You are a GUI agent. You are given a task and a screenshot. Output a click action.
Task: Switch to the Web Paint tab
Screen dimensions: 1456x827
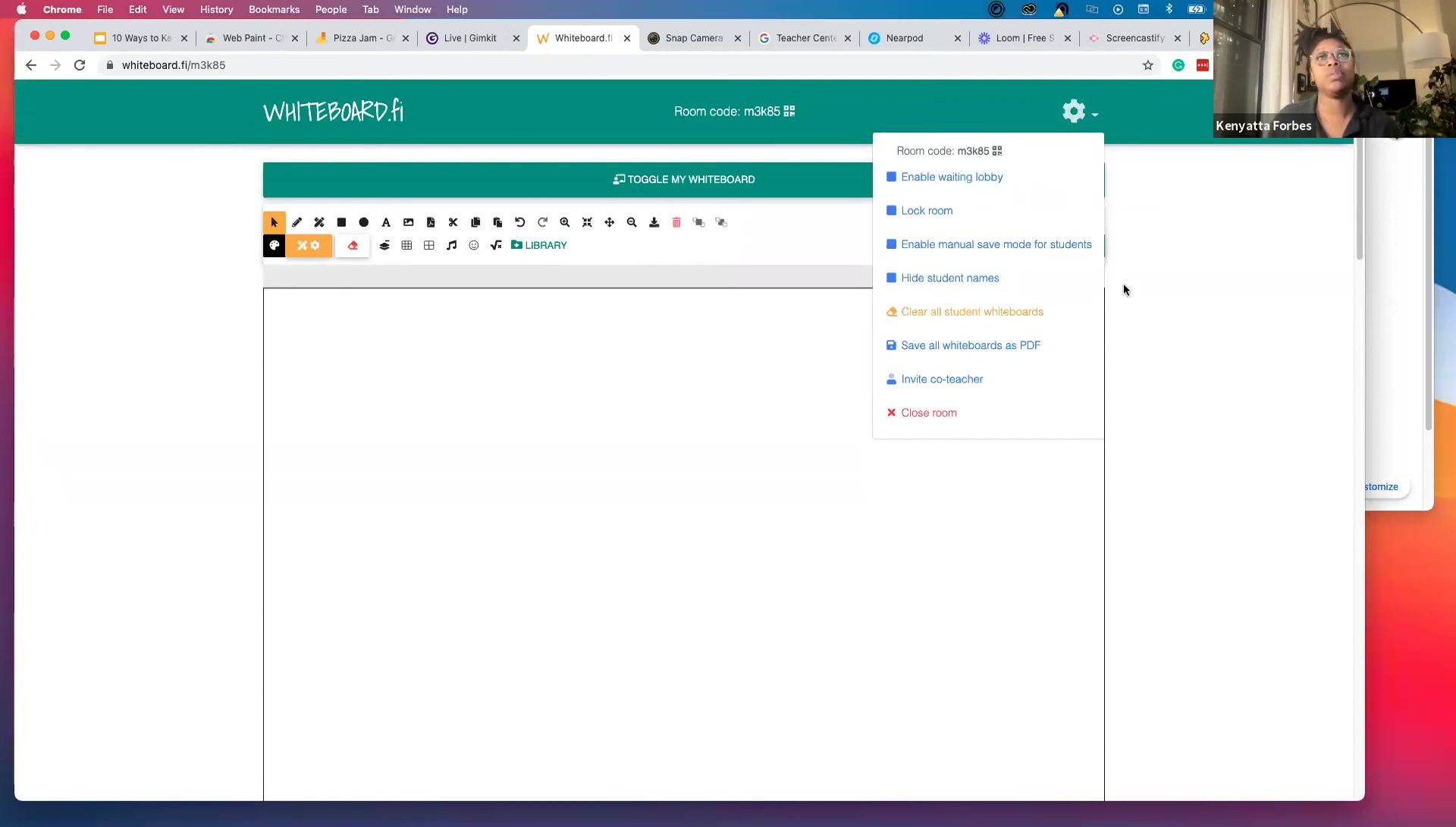252,38
